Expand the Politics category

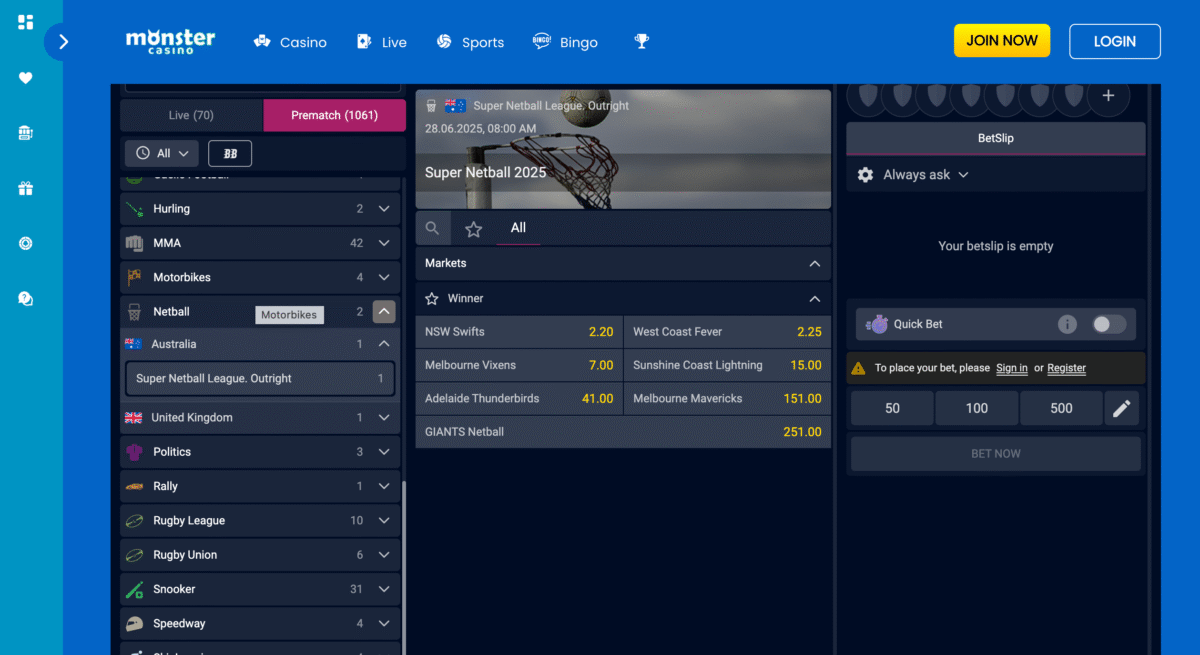pos(384,452)
